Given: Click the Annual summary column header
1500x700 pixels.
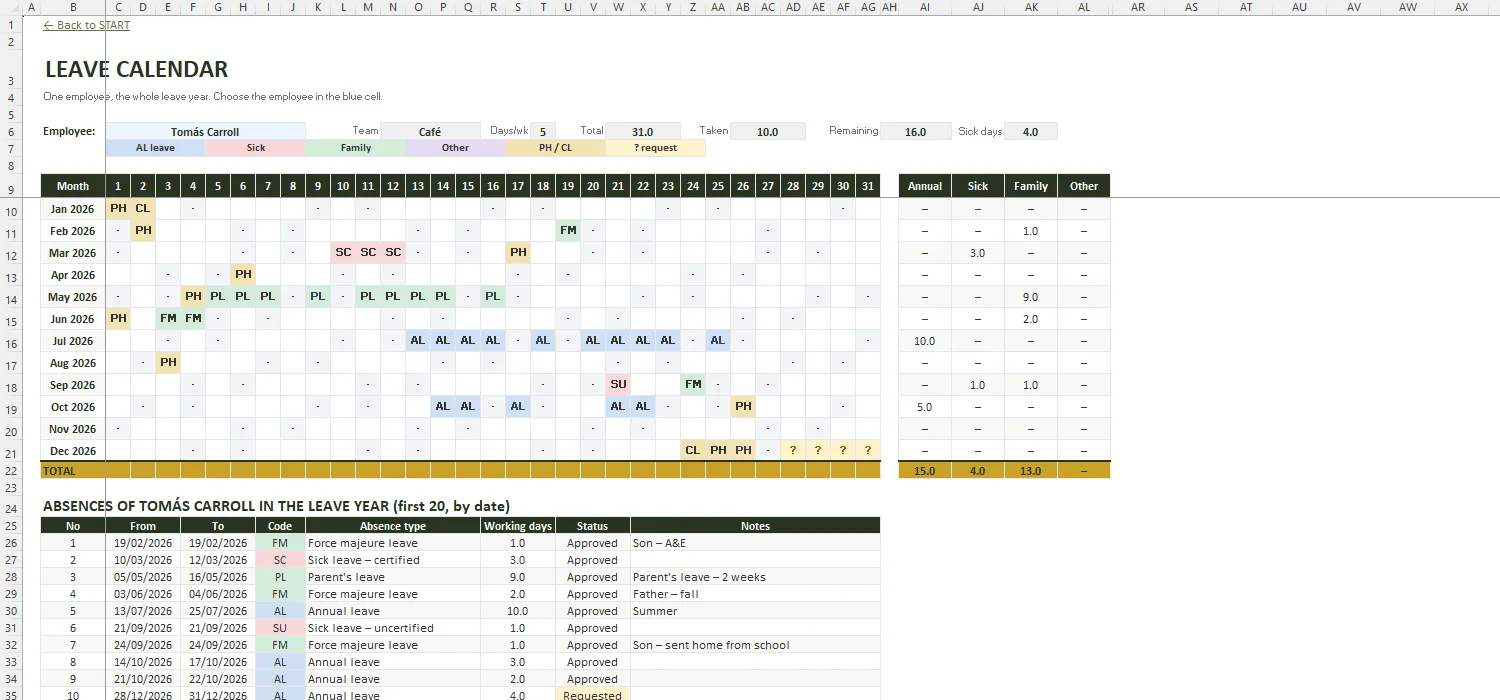Looking at the screenshot, I should tap(925, 186).
